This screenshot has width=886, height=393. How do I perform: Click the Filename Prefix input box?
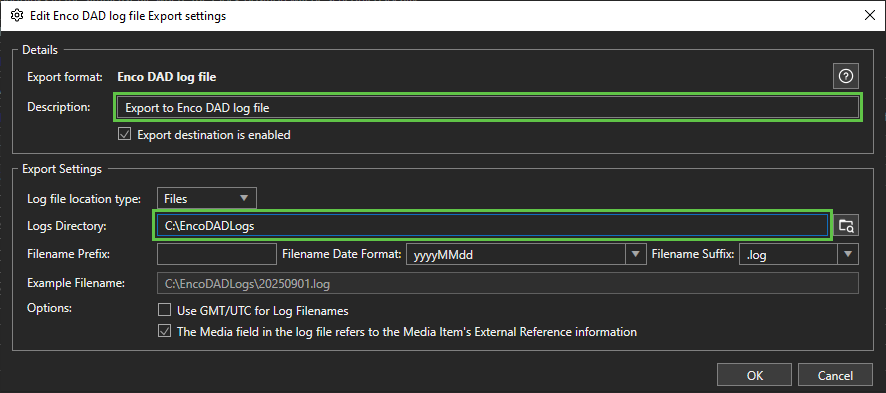(216, 254)
